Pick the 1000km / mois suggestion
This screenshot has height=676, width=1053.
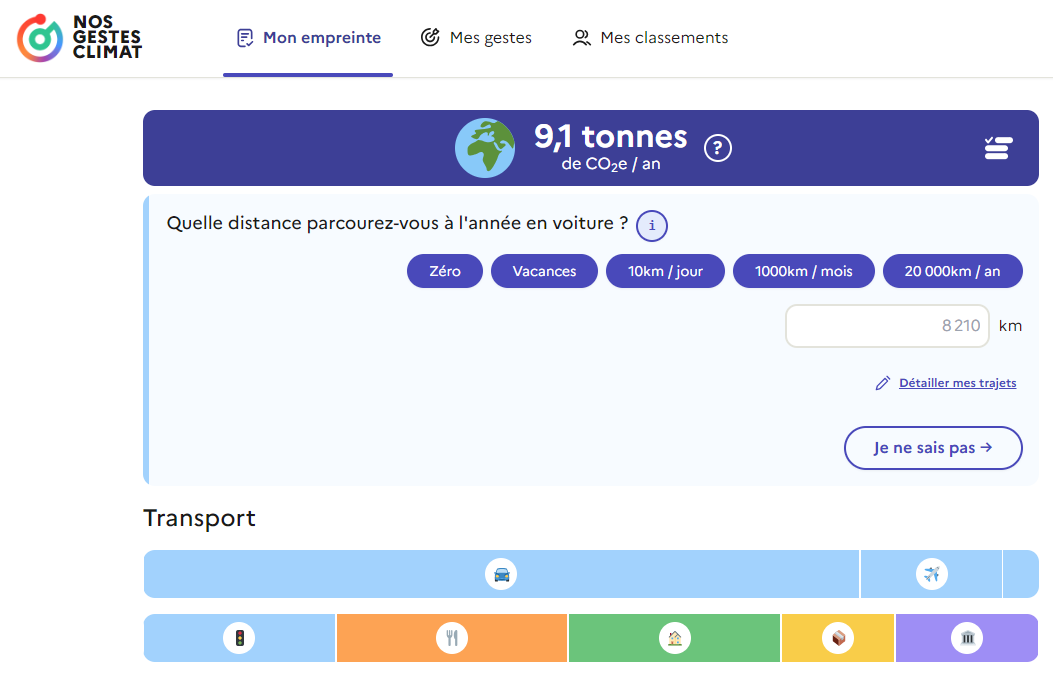804,271
